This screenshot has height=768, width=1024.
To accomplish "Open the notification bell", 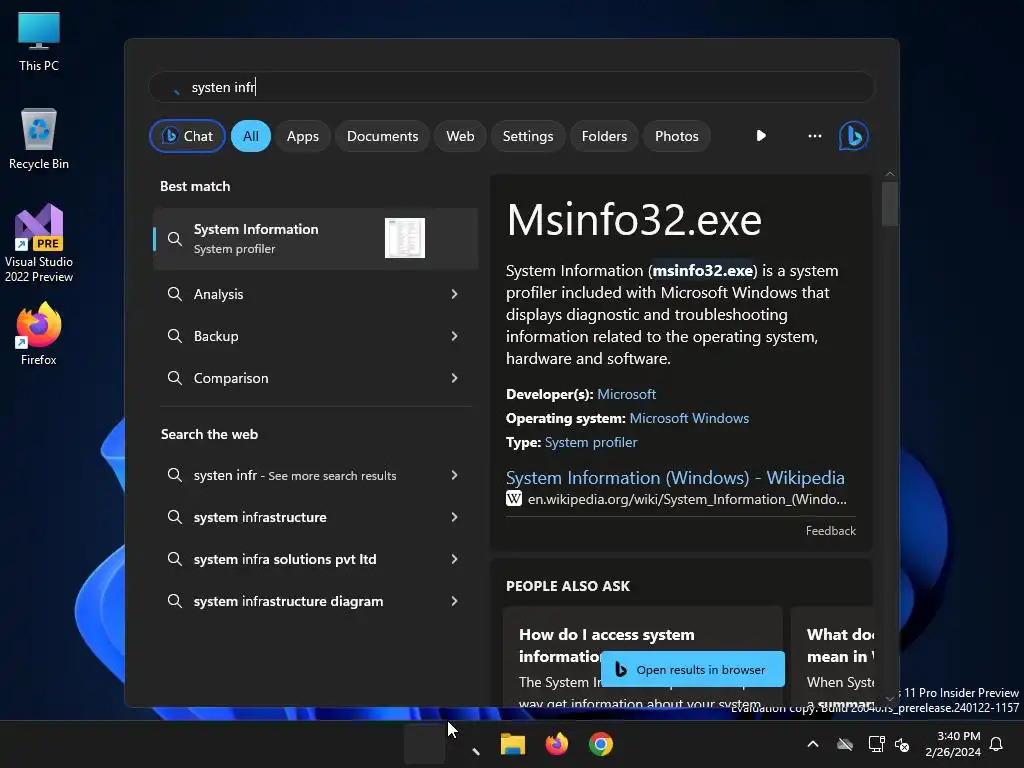I will point(996,744).
